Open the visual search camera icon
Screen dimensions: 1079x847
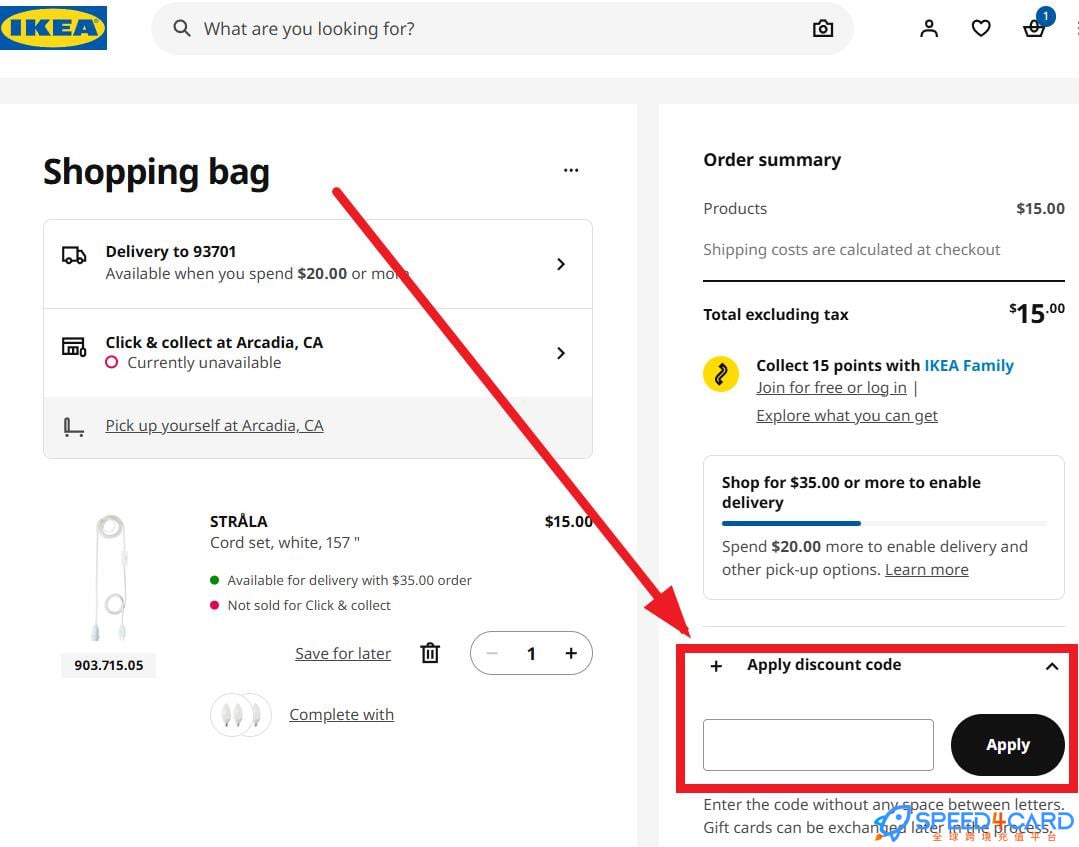[822, 28]
